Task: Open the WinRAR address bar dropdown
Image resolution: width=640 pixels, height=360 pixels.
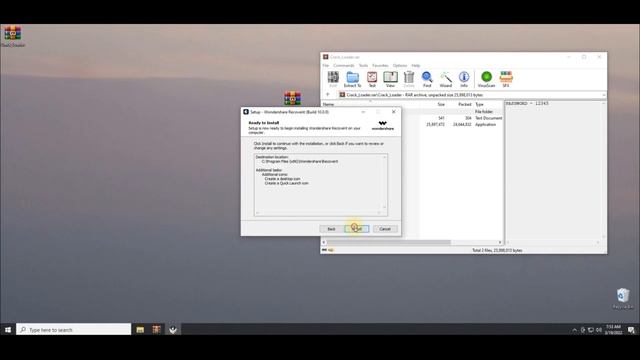Action: (604, 95)
